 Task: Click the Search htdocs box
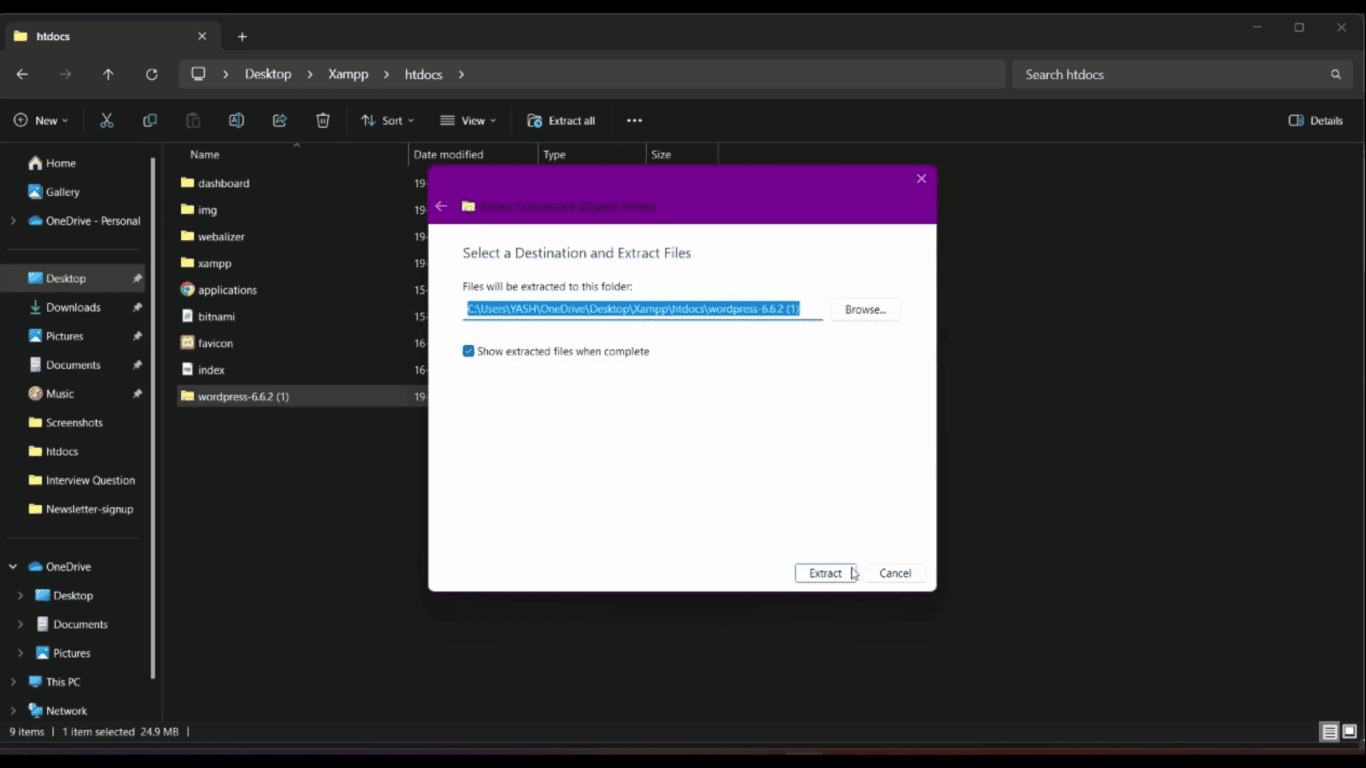point(1182,74)
